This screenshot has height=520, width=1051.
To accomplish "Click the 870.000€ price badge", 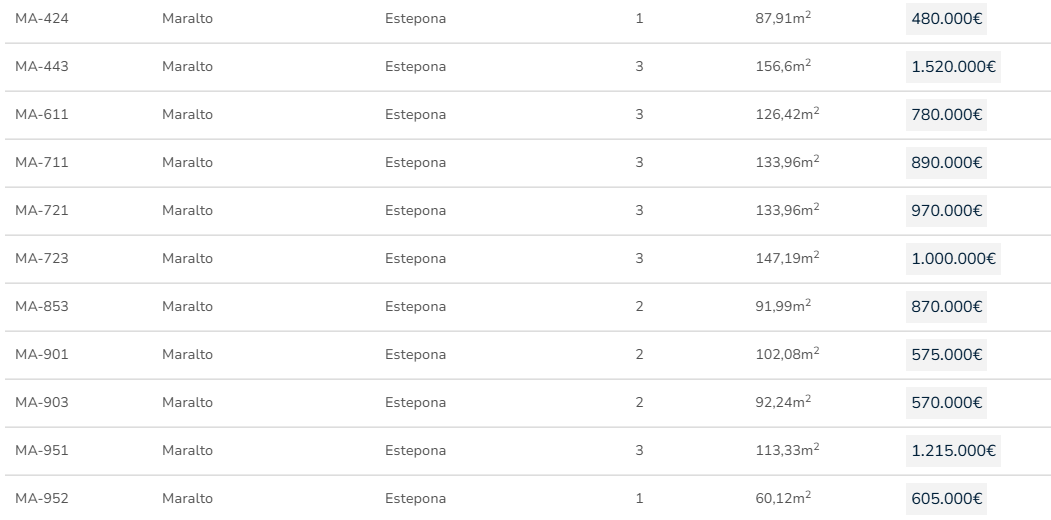I will pyautogui.click(x=946, y=307).
